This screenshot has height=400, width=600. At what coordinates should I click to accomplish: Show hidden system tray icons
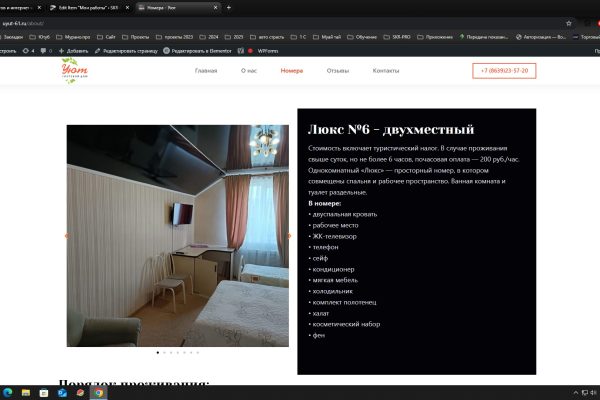point(576,392)
